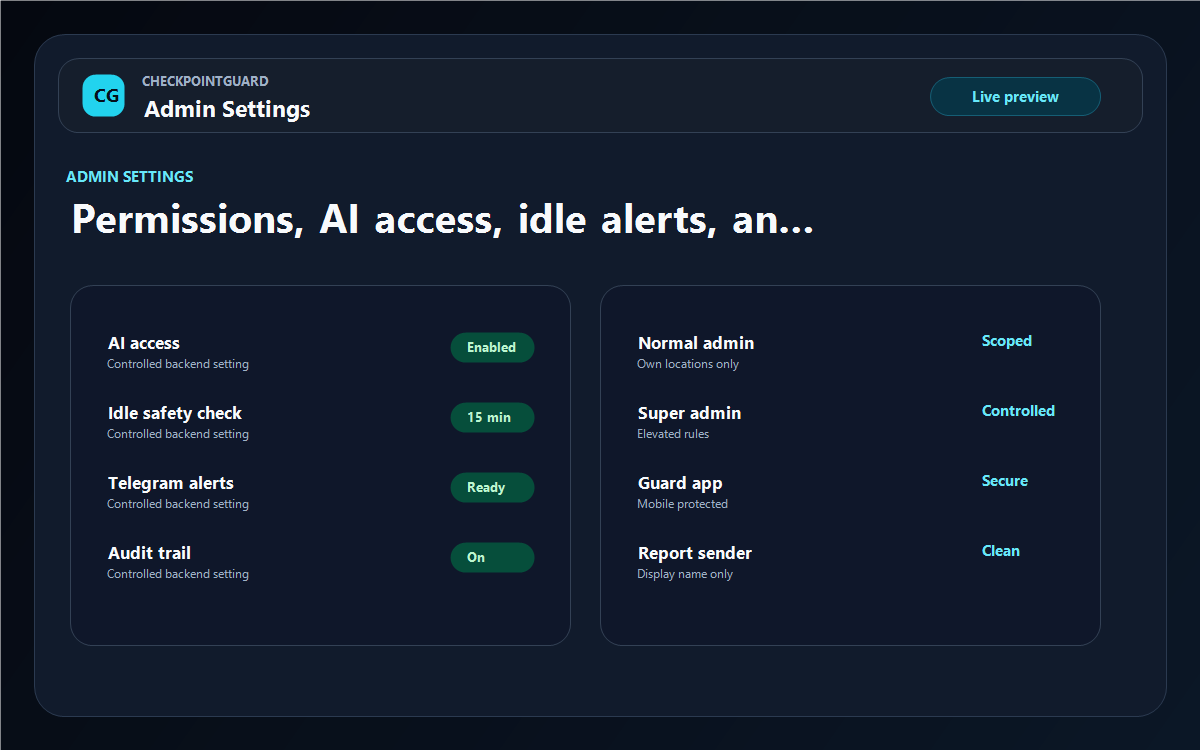The image size is (1200, 750).
Task: Select the Normal admin label
Action: coord(696,343)
